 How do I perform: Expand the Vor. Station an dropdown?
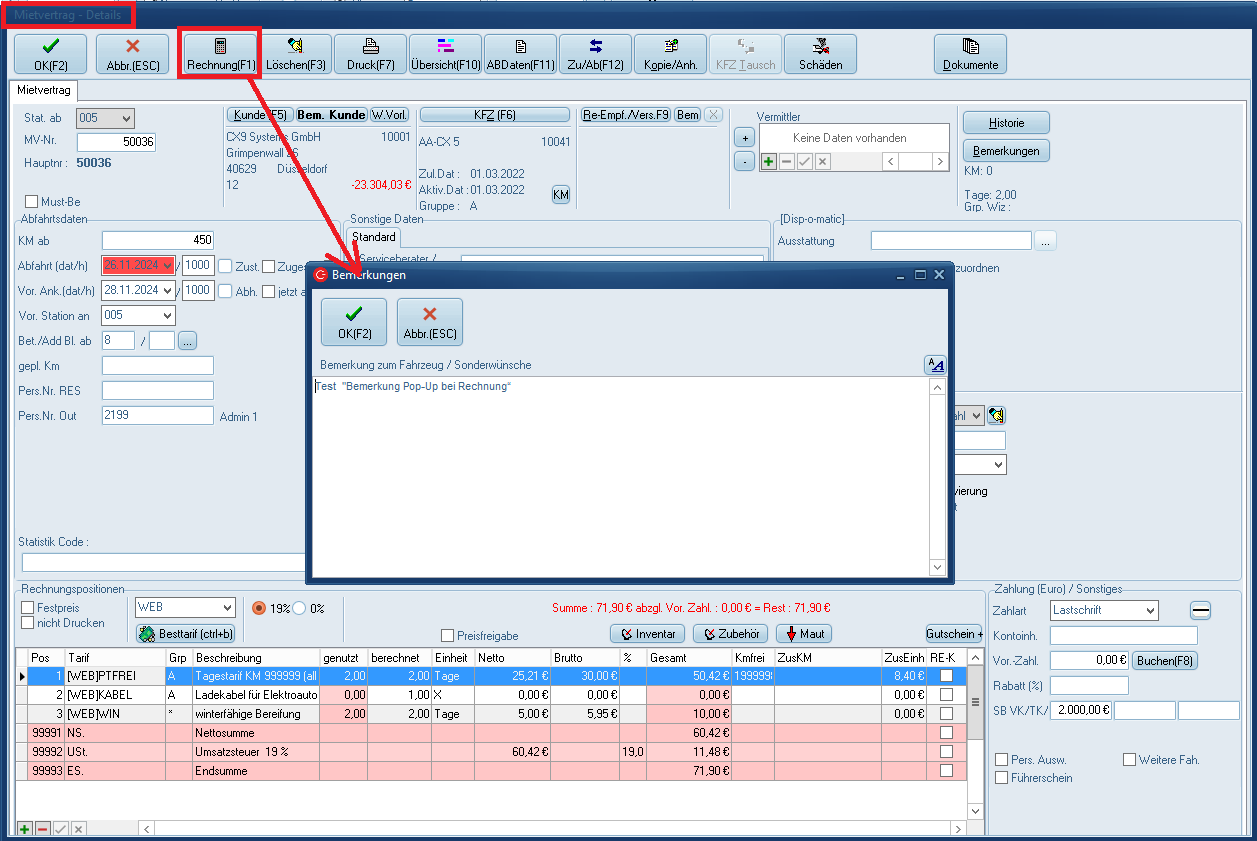point(165,316)
